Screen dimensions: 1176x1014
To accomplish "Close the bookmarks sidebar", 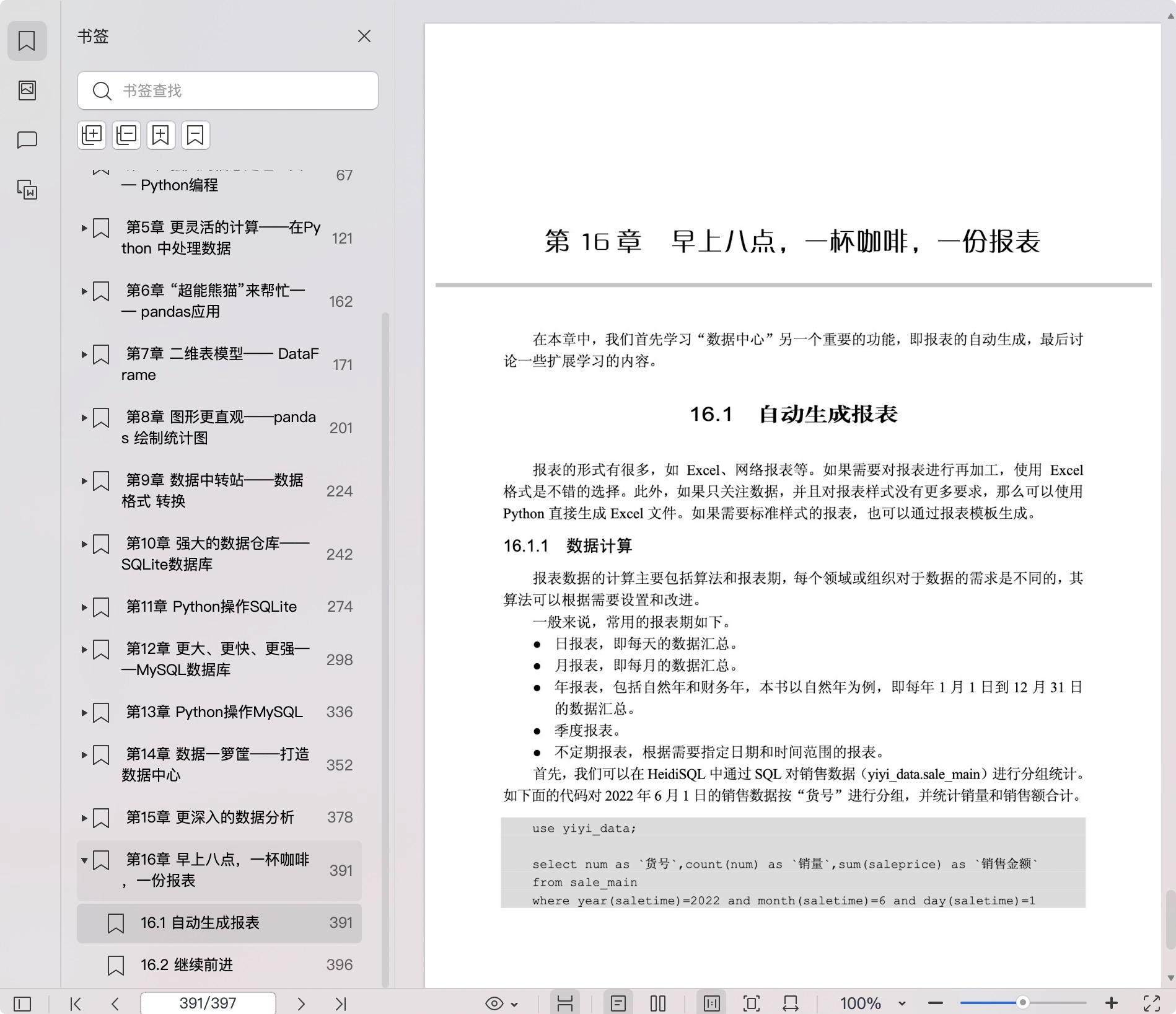I will (364, 37).
